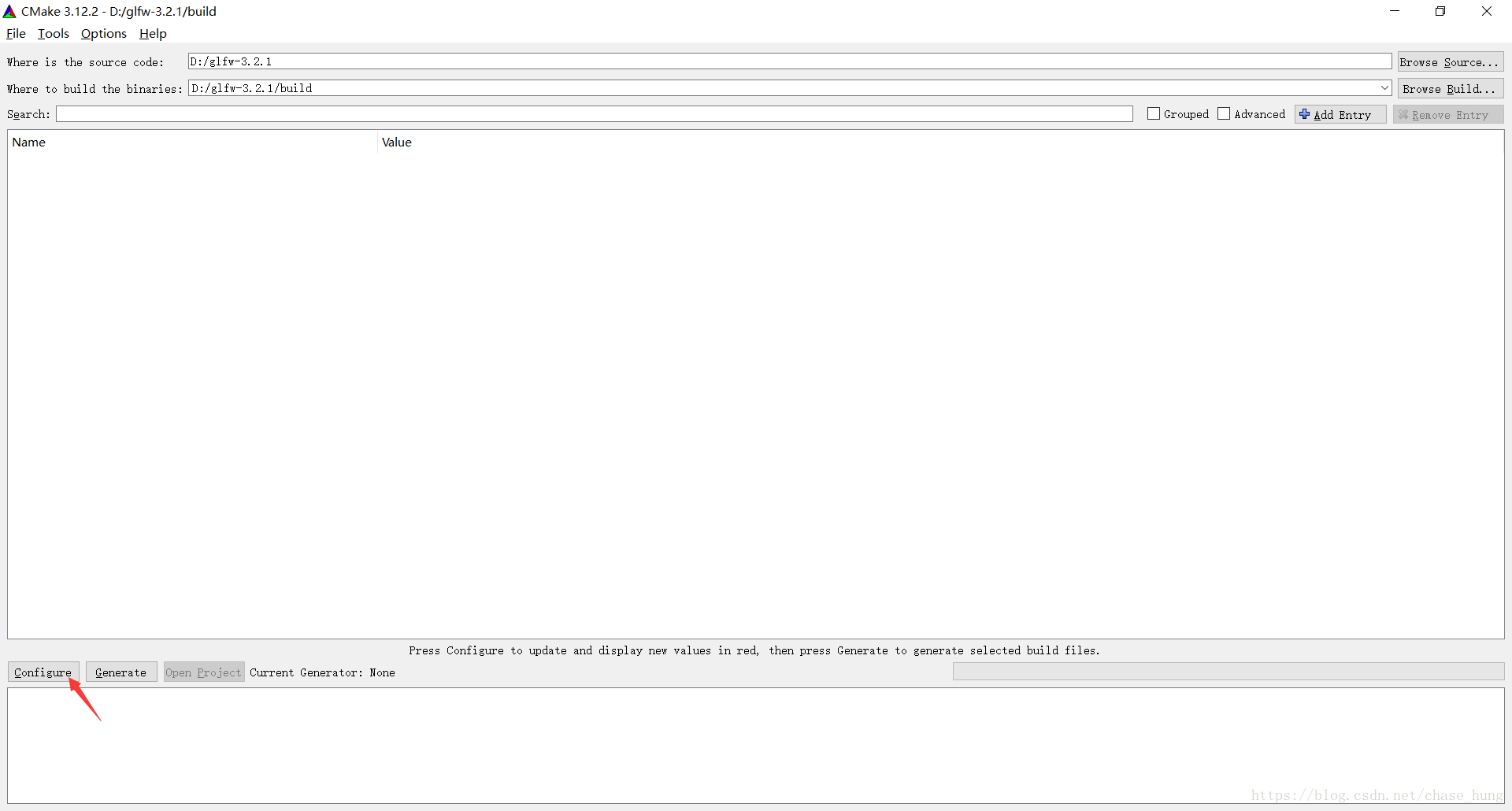Click the build binaries path text D:/glfw-3.2.1/build
Viewport: 1512px width, 811px height.
point(252,88)
